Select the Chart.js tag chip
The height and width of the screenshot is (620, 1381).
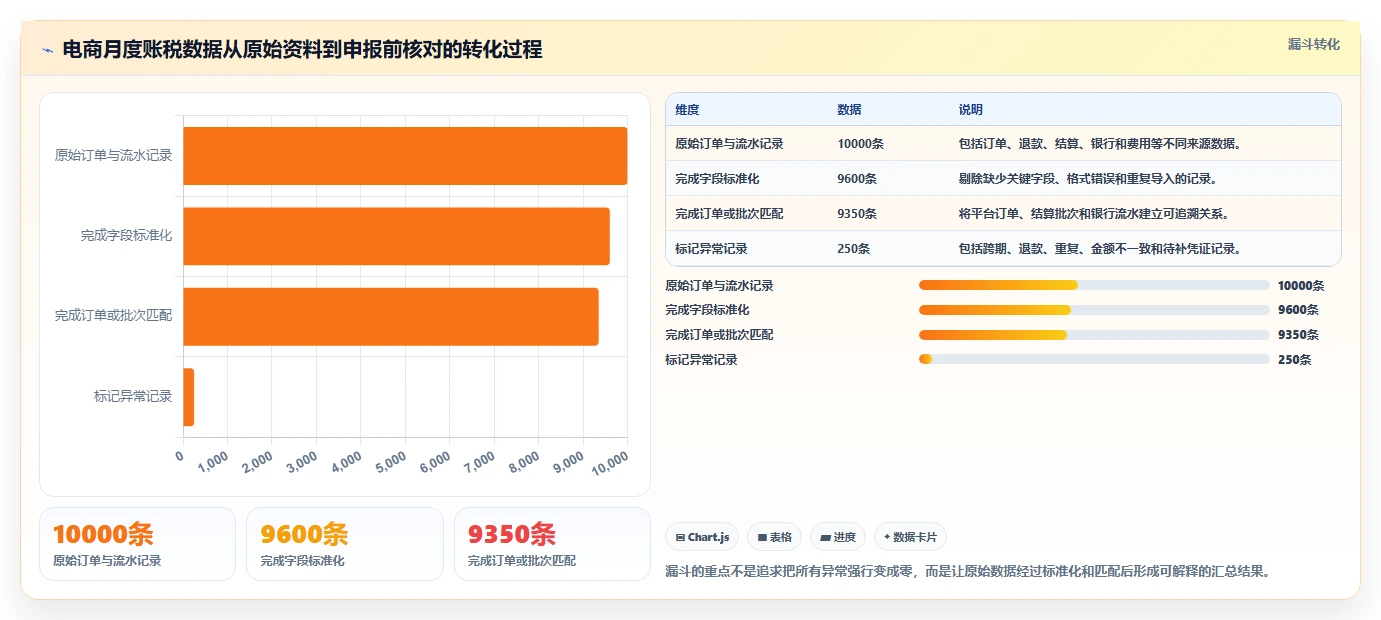click(702, 537)
